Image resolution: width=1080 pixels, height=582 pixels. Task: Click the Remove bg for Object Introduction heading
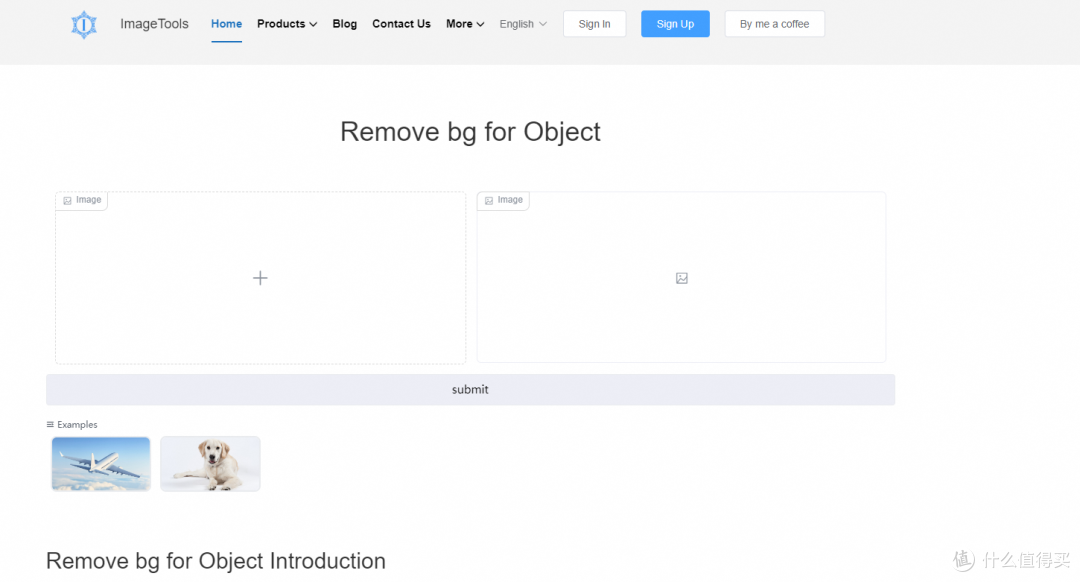tap(216, 561)
